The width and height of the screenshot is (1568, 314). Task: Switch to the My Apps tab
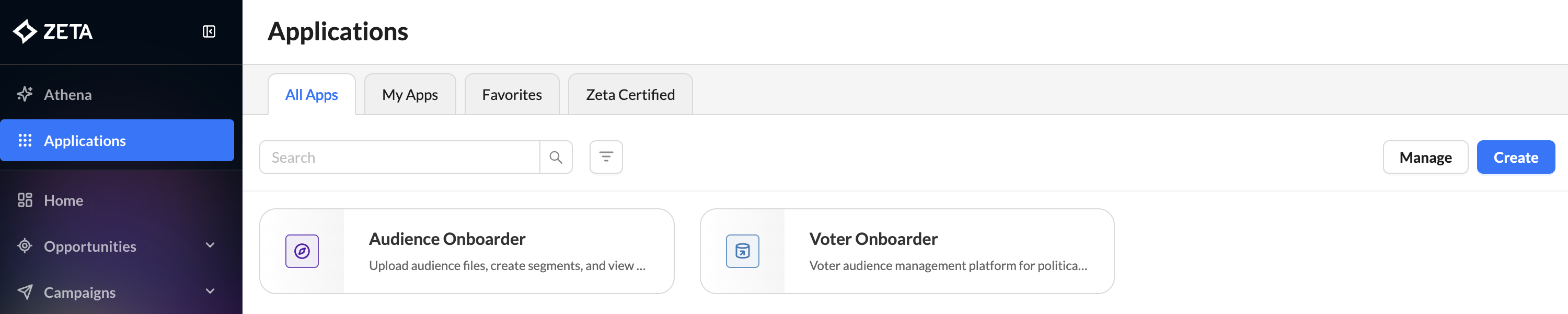click(x=410, y=95)
